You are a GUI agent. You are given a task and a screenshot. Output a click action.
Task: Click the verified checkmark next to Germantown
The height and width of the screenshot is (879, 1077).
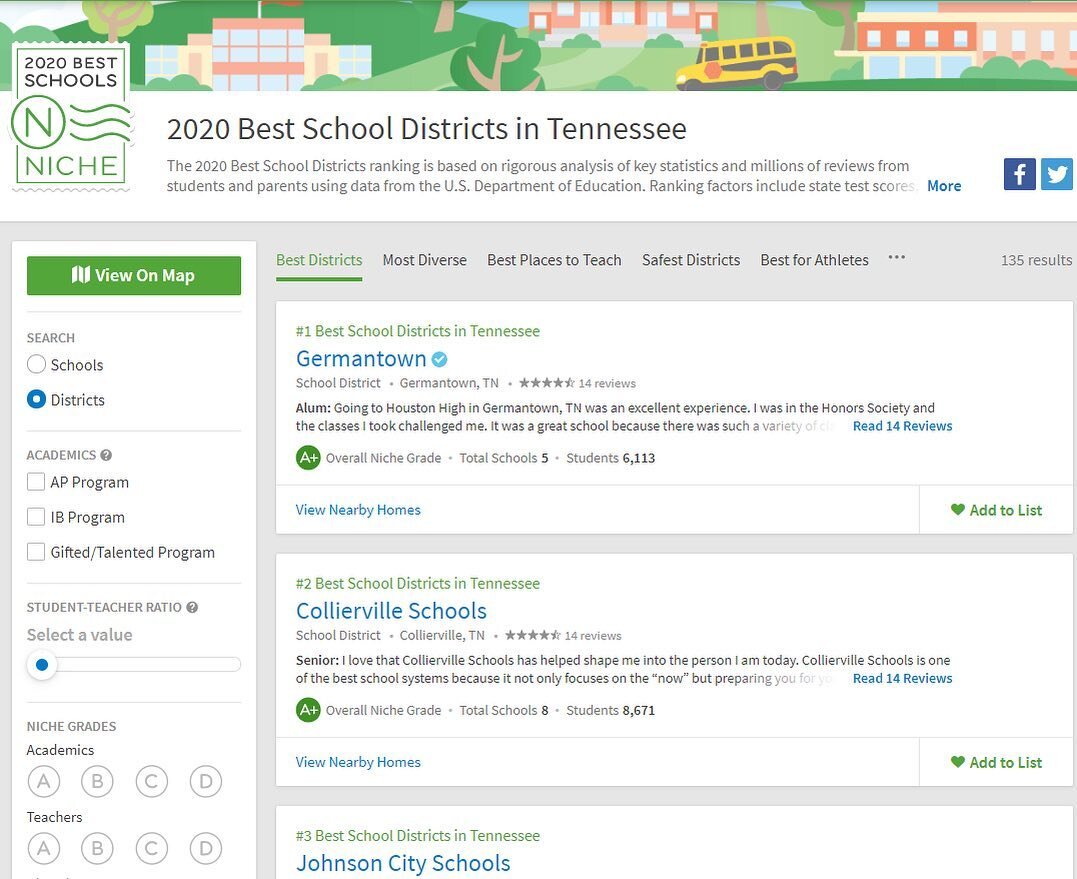coord(440,359)
